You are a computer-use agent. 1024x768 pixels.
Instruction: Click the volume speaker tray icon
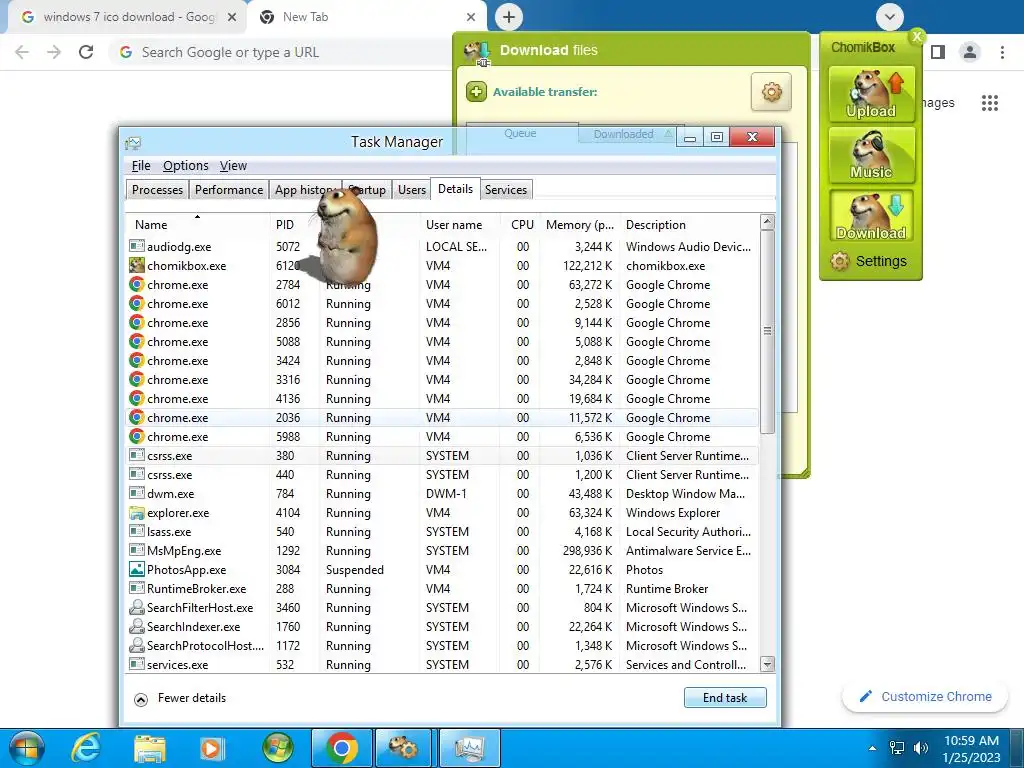pyautogui.click(x=921, y=748)
